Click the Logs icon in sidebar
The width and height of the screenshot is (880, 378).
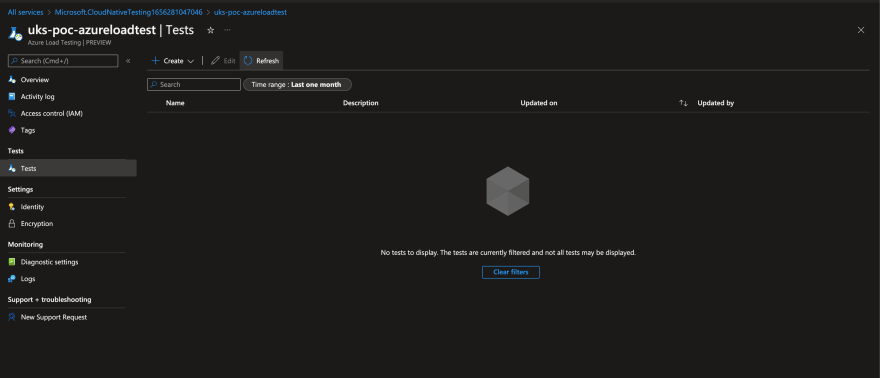click(x=12, y=279)
